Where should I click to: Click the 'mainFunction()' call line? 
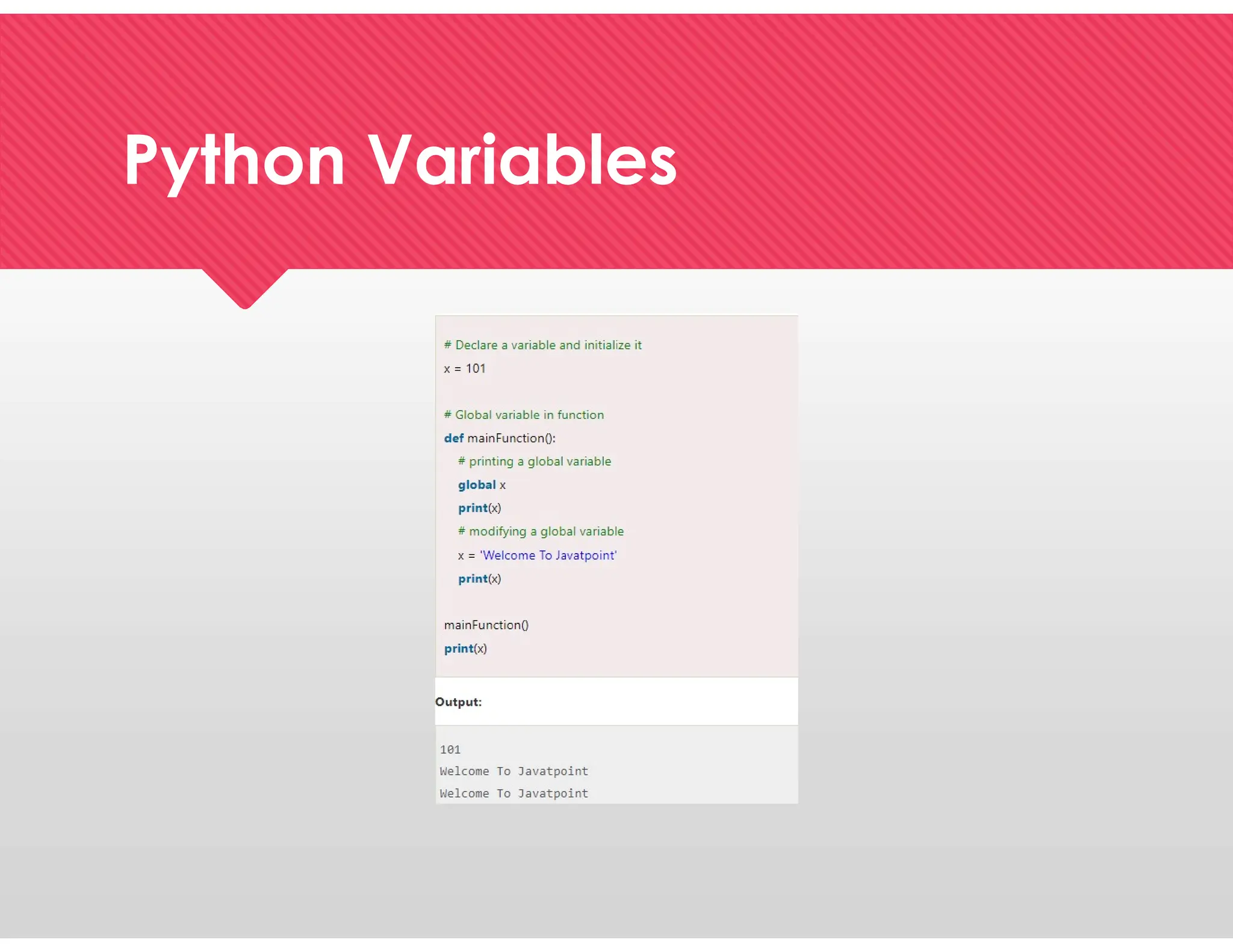pyautogui.click(x=486, y=625)
